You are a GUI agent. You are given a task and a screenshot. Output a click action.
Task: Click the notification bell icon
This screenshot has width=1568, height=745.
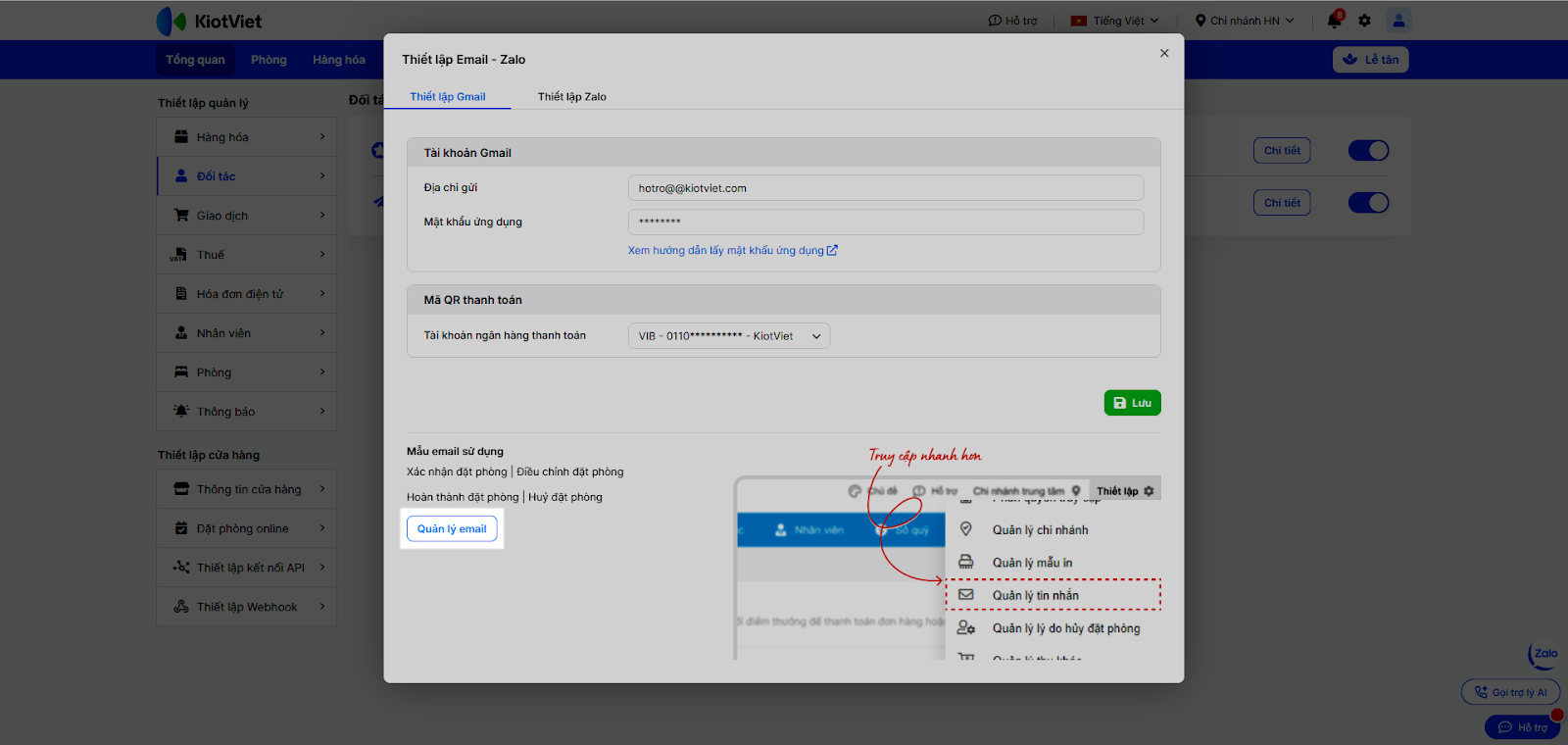point(1334,21)
